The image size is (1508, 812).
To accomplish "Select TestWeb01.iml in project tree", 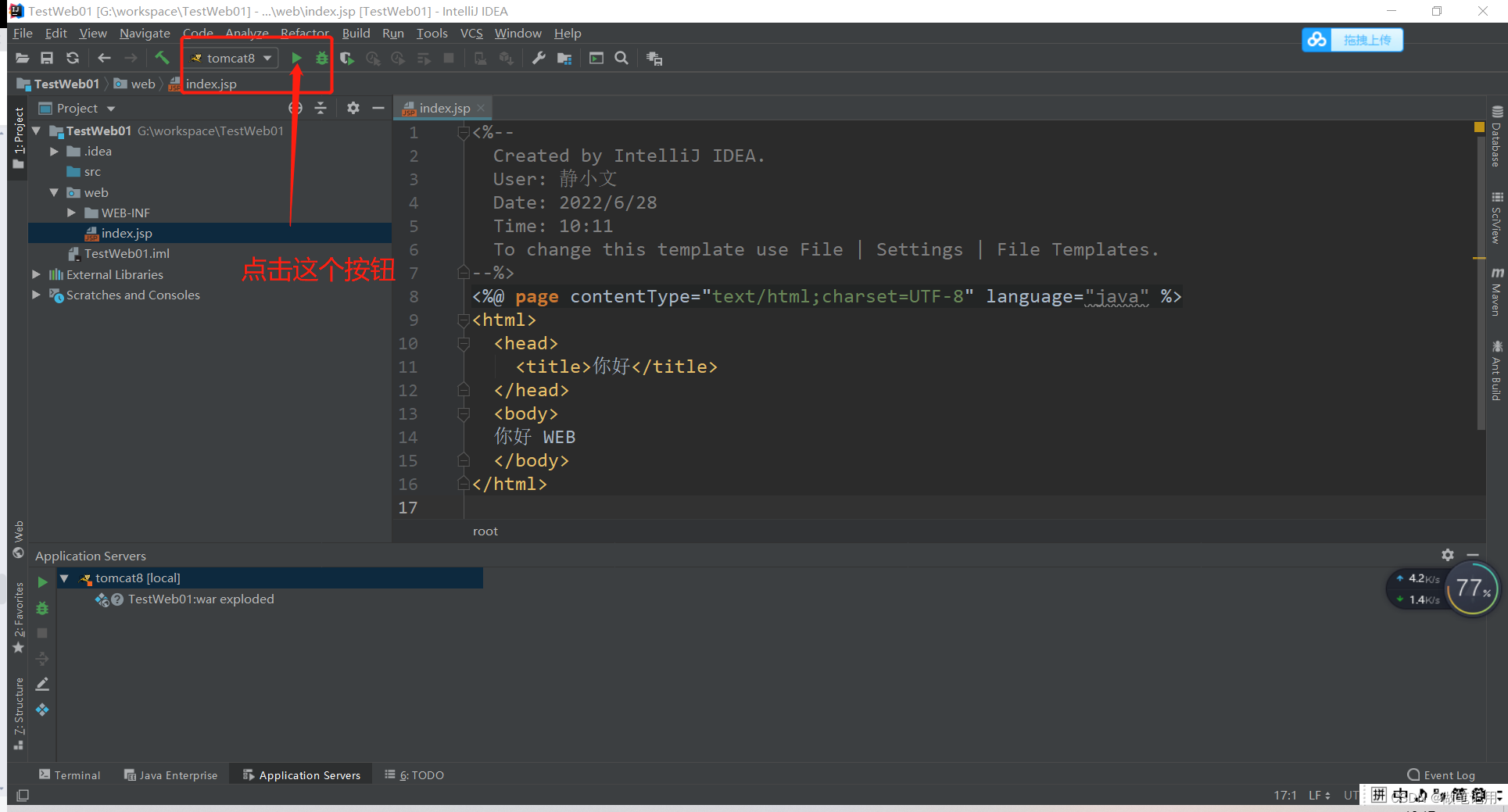I will tap(127, 253).
